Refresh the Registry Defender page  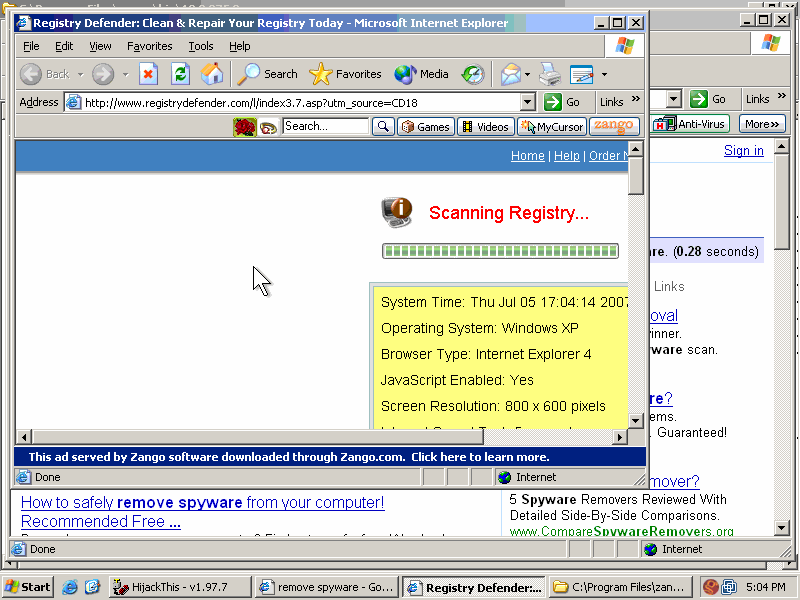180,74
